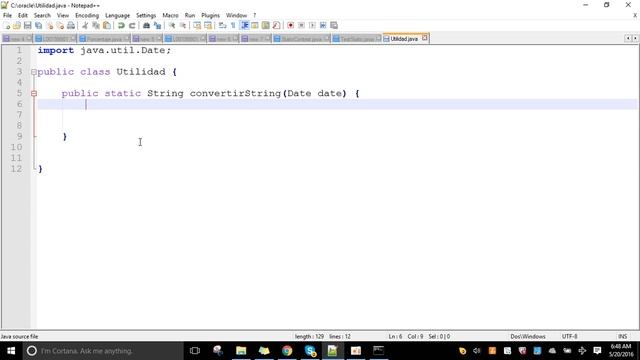Toggle show all characters pilcrow icon
The image size is (640, 360).
[233, 25]
